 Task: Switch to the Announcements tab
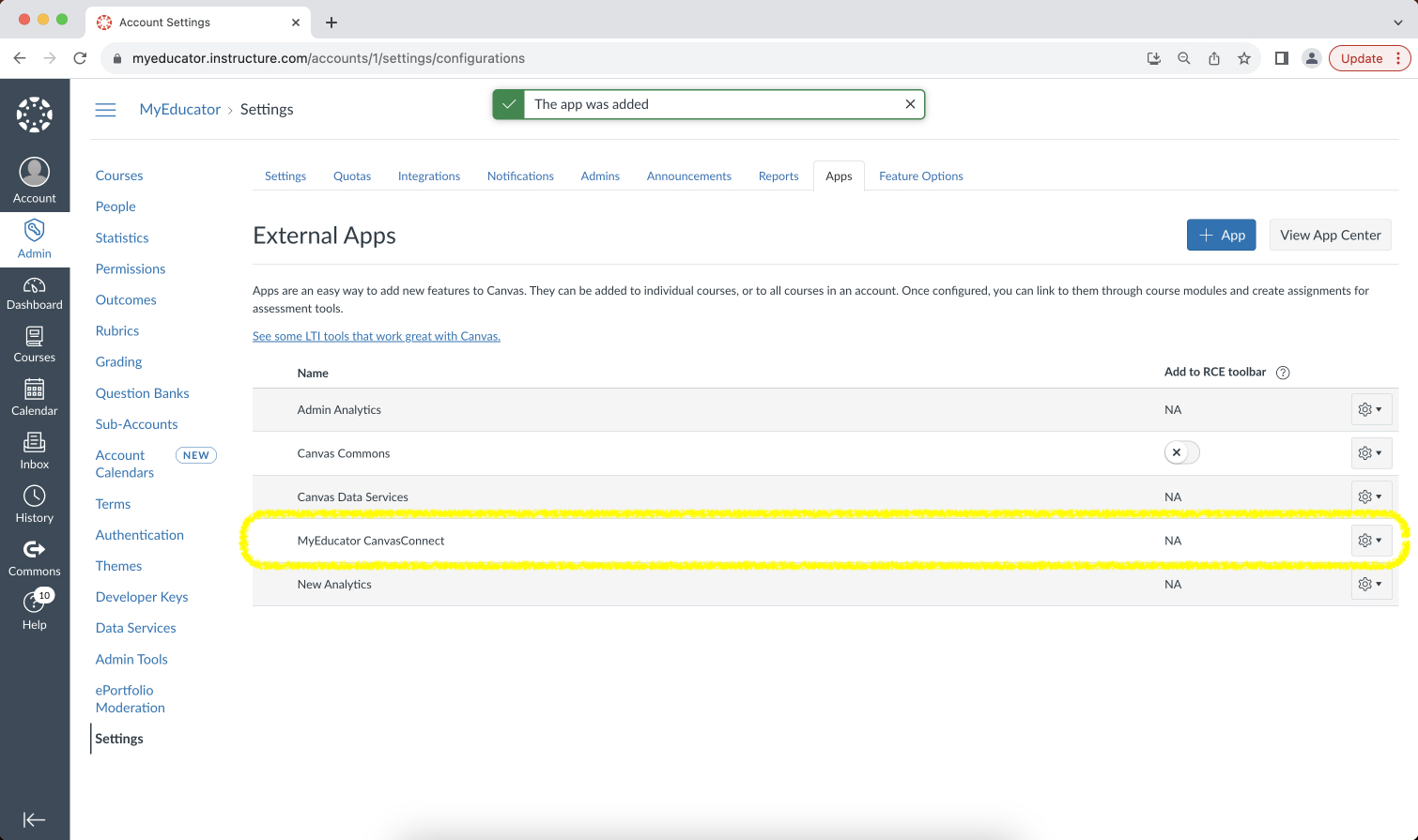click(689, 176)
